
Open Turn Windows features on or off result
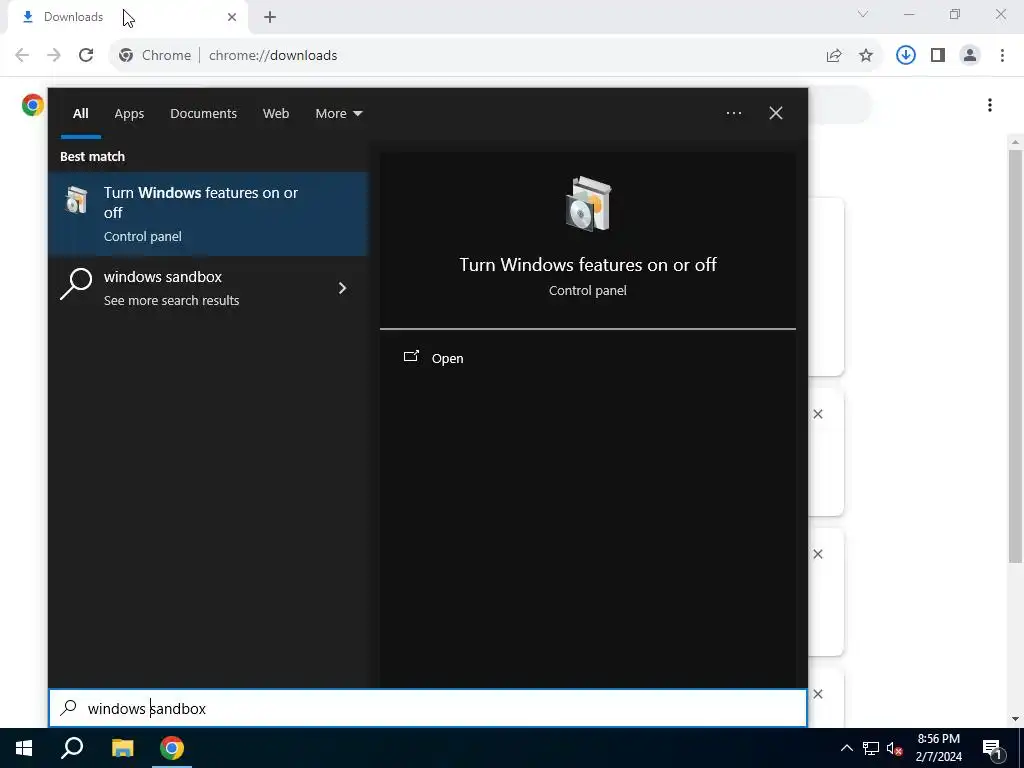tap(208, 214)
